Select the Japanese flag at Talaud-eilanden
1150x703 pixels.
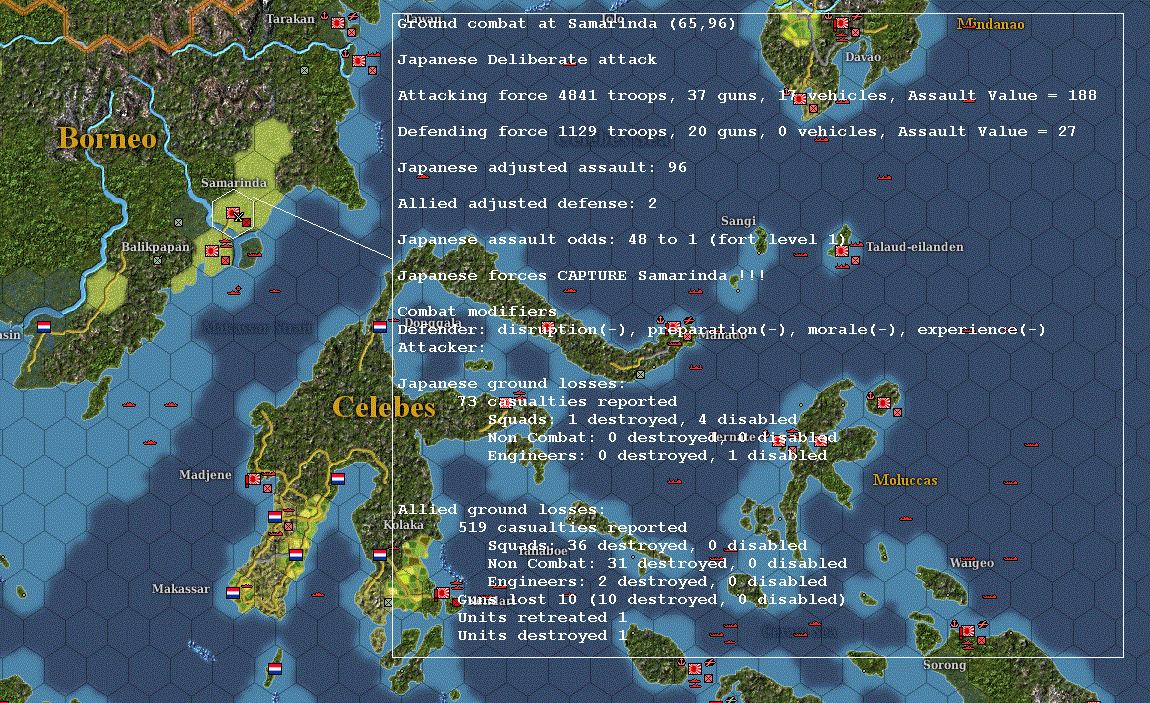pos(842,251)
